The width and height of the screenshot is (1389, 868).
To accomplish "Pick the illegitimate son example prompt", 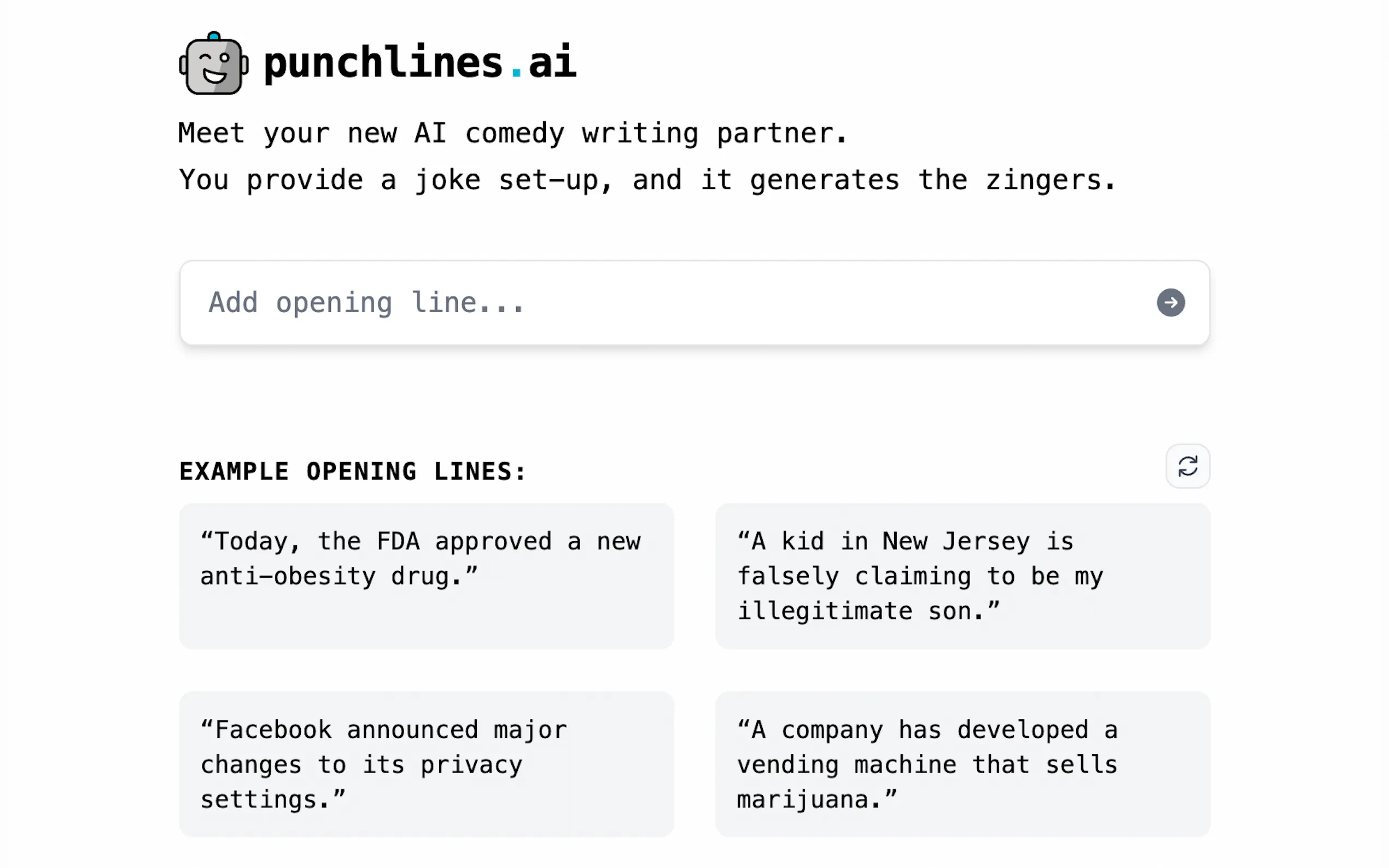I will [963, 576].
